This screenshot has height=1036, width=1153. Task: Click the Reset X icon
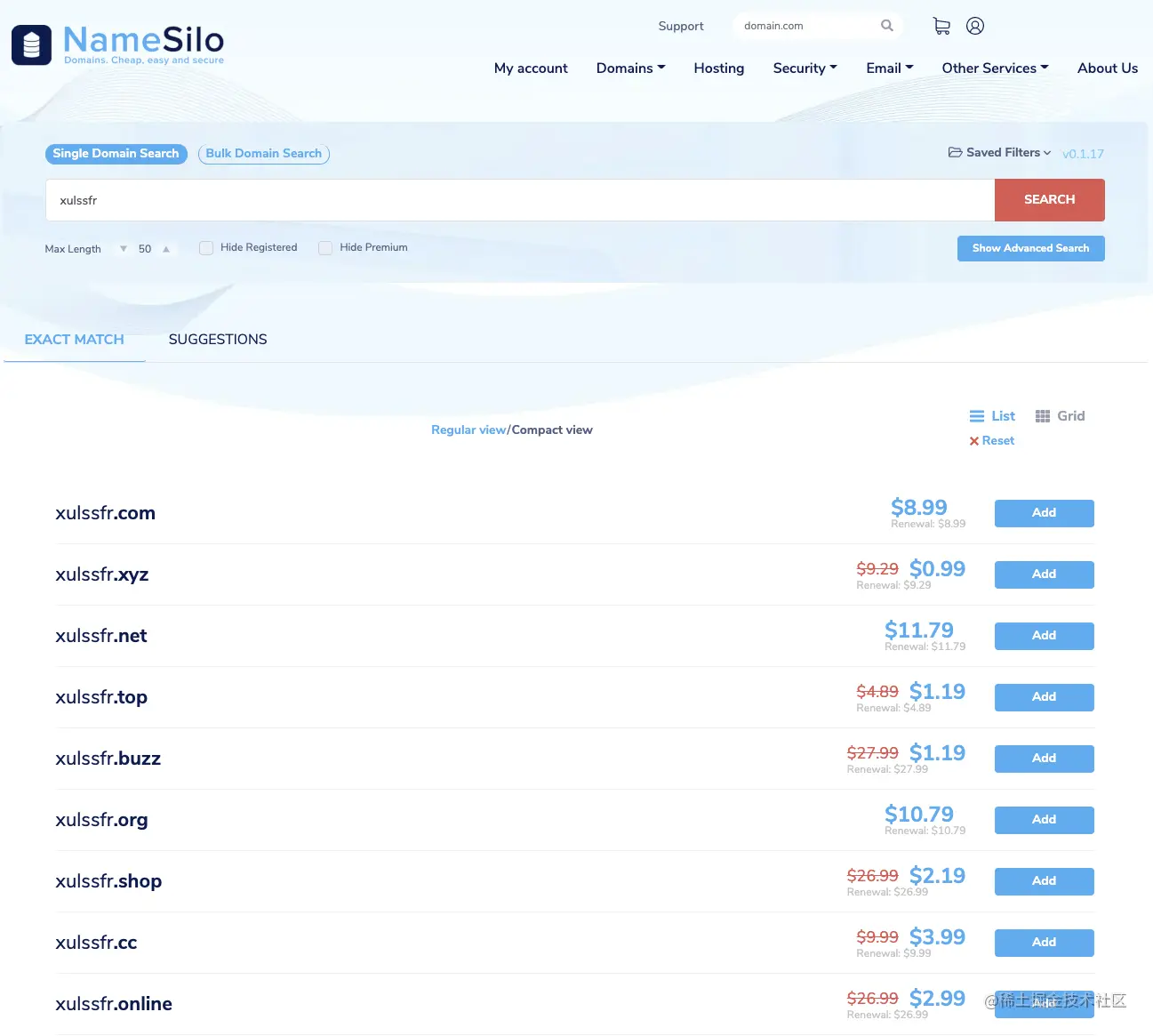974,441
